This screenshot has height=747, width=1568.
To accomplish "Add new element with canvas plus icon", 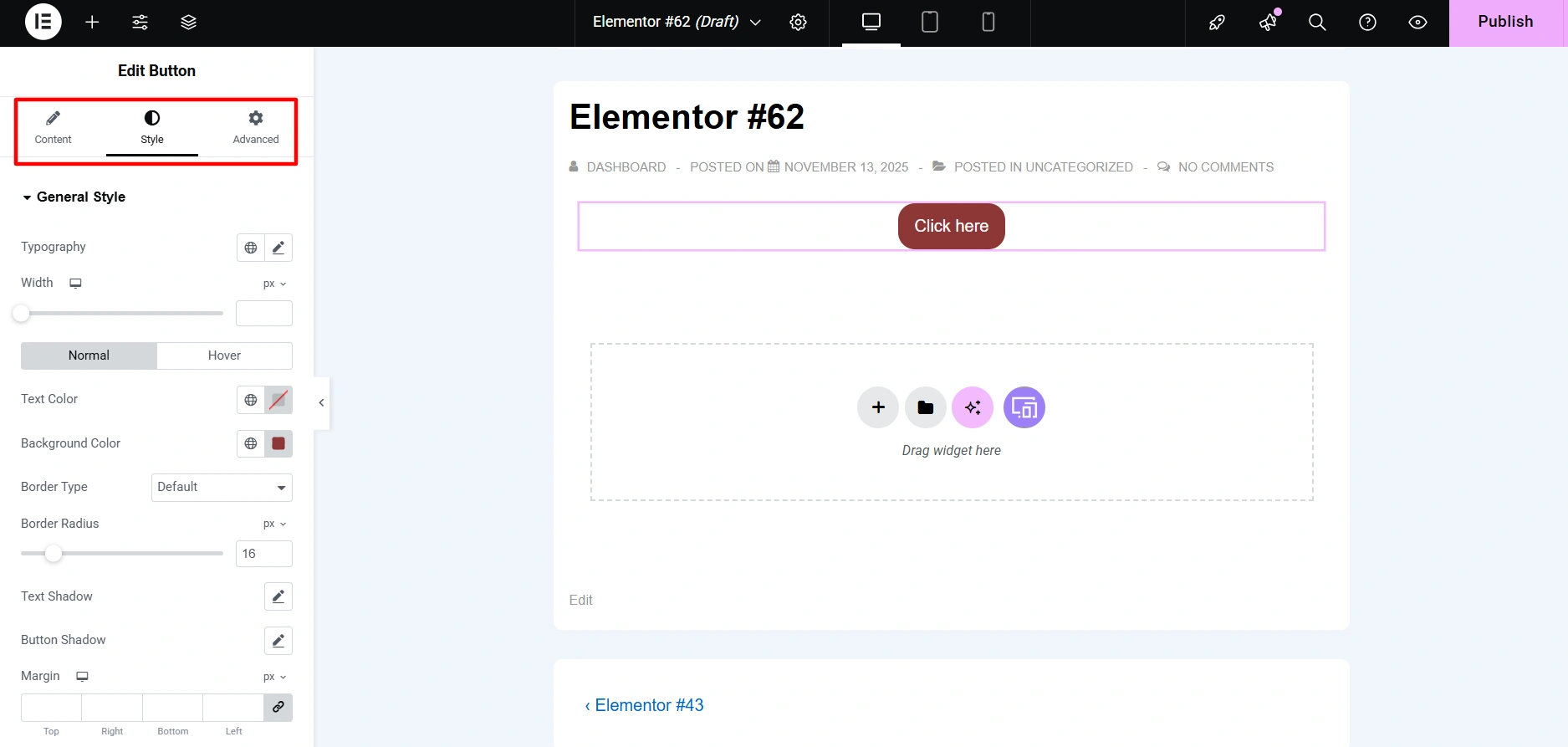I will click(878, 407).
